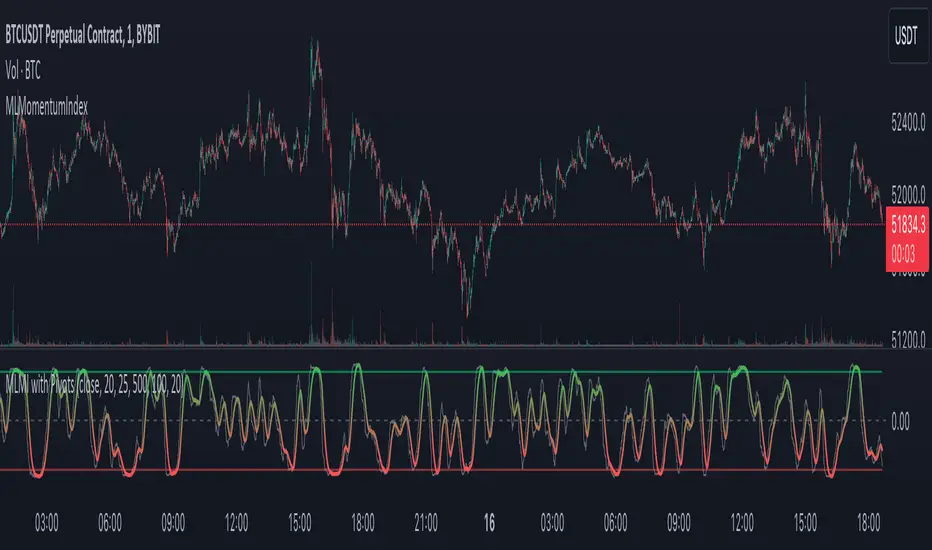Select the last 18:00 time marker

pos(868,523)
